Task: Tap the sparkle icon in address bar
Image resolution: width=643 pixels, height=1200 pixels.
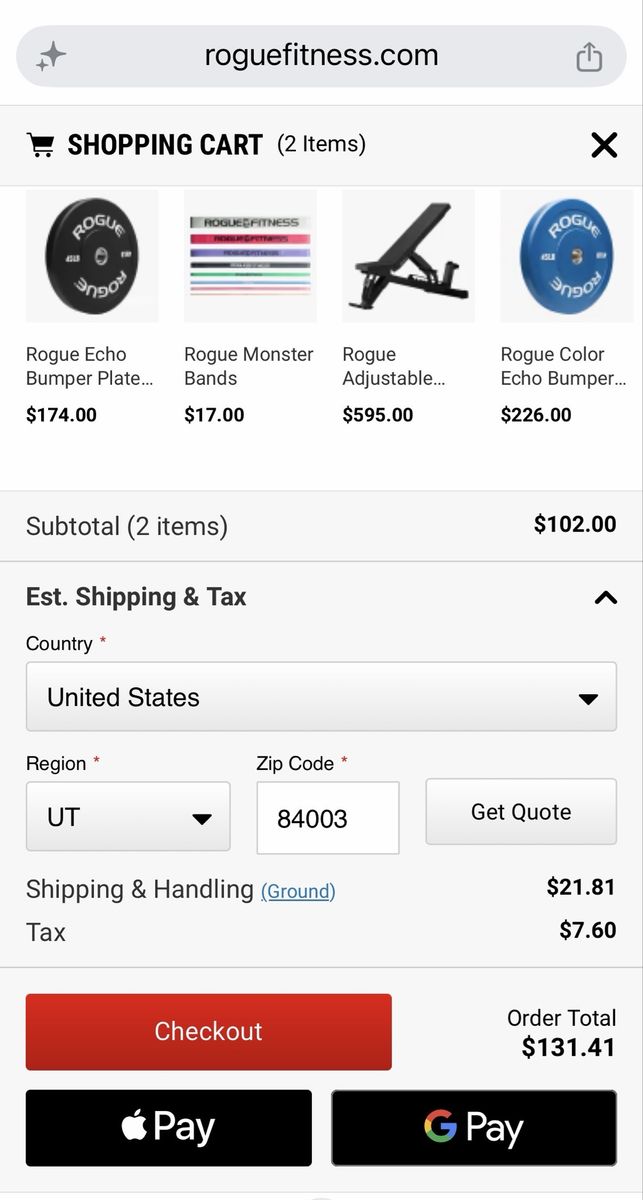Action: point(50,56)
